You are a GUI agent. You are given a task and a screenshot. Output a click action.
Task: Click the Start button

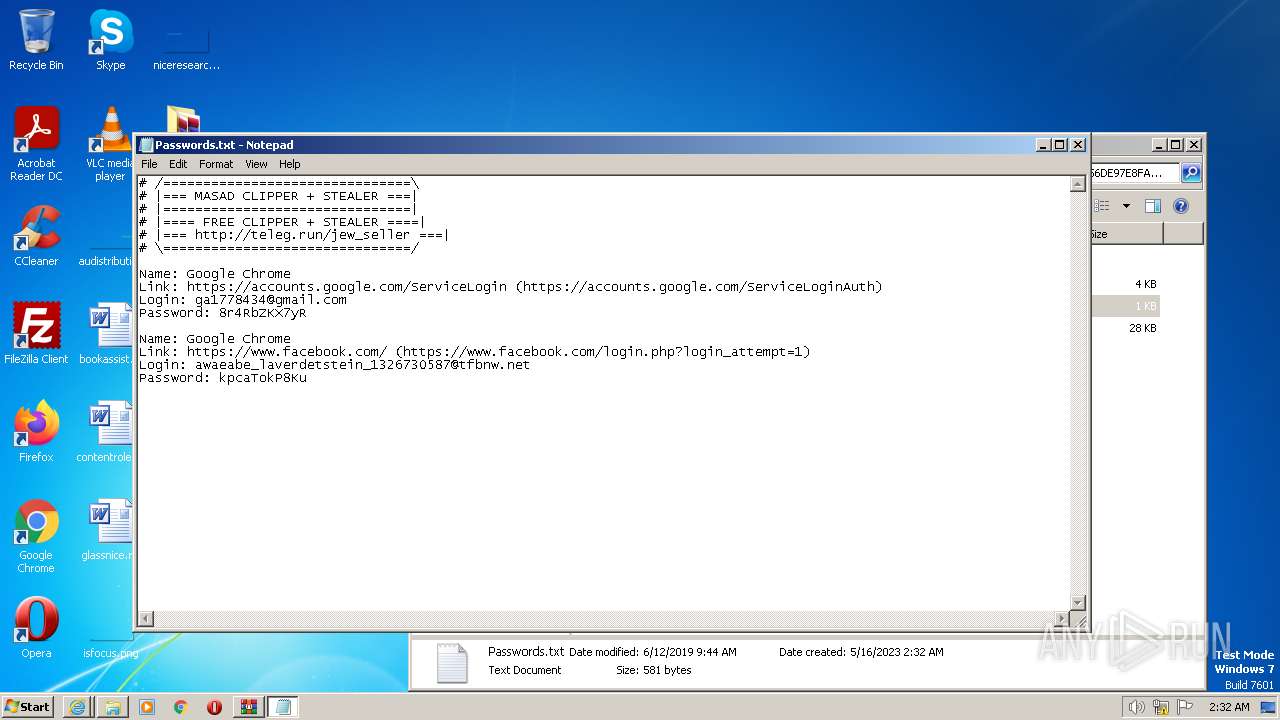[28, 707]
